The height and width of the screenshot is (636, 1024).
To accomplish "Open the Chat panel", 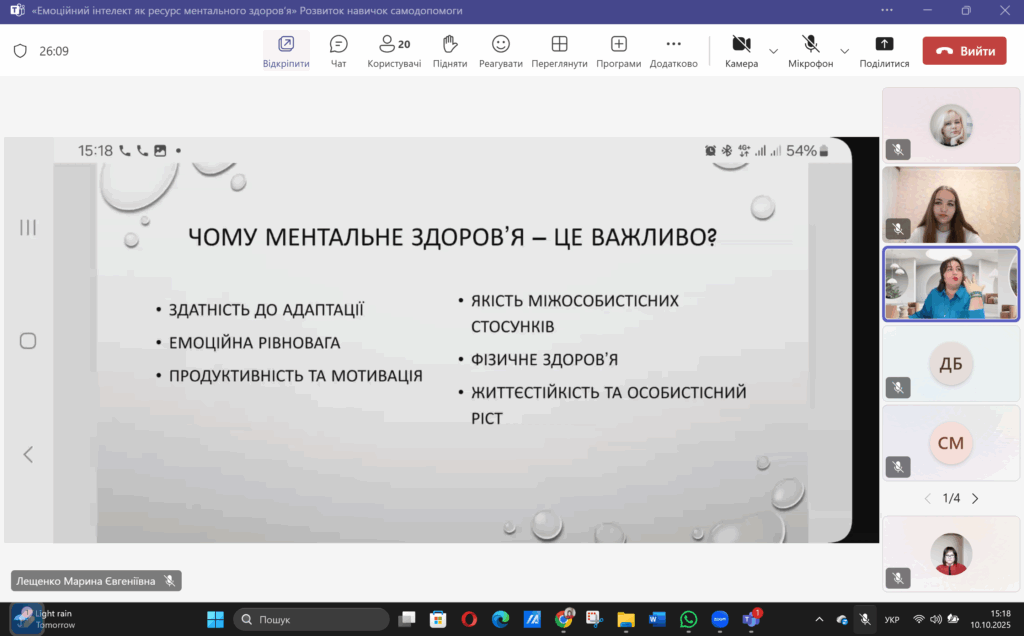I will pyautogui.click(x=338, y=51).
